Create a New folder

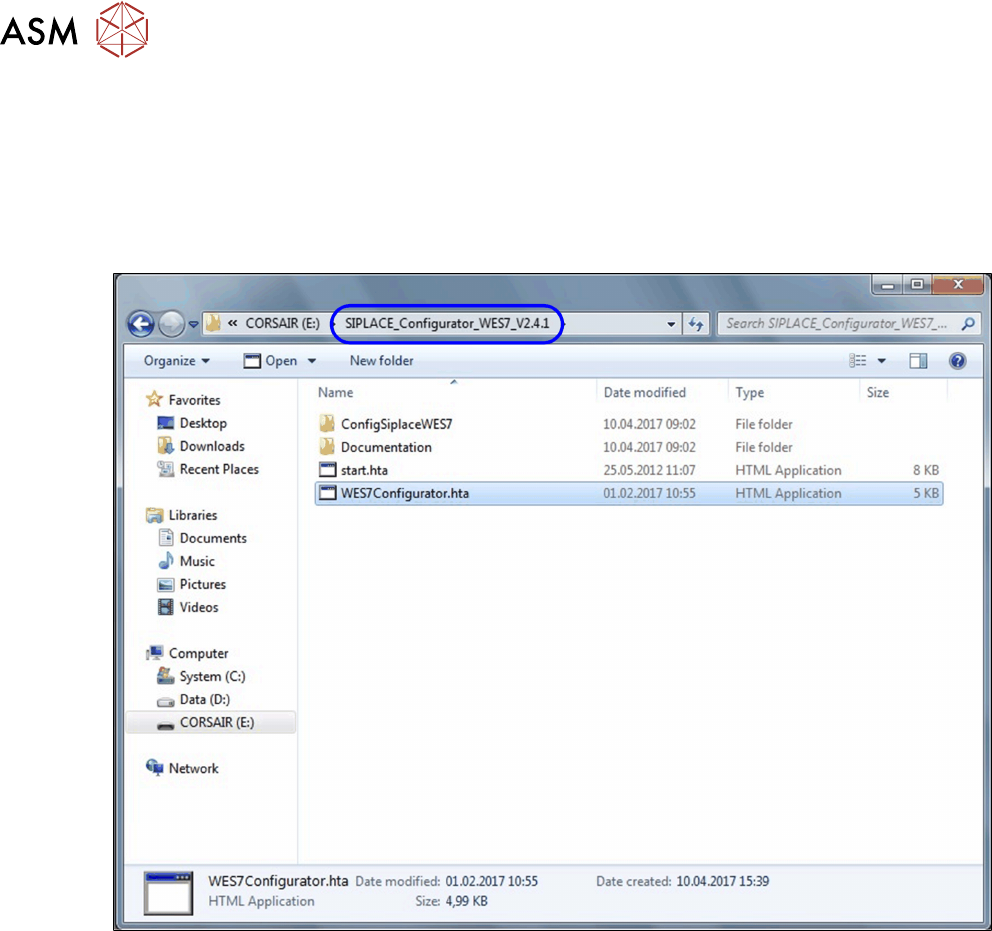(381, 361)
